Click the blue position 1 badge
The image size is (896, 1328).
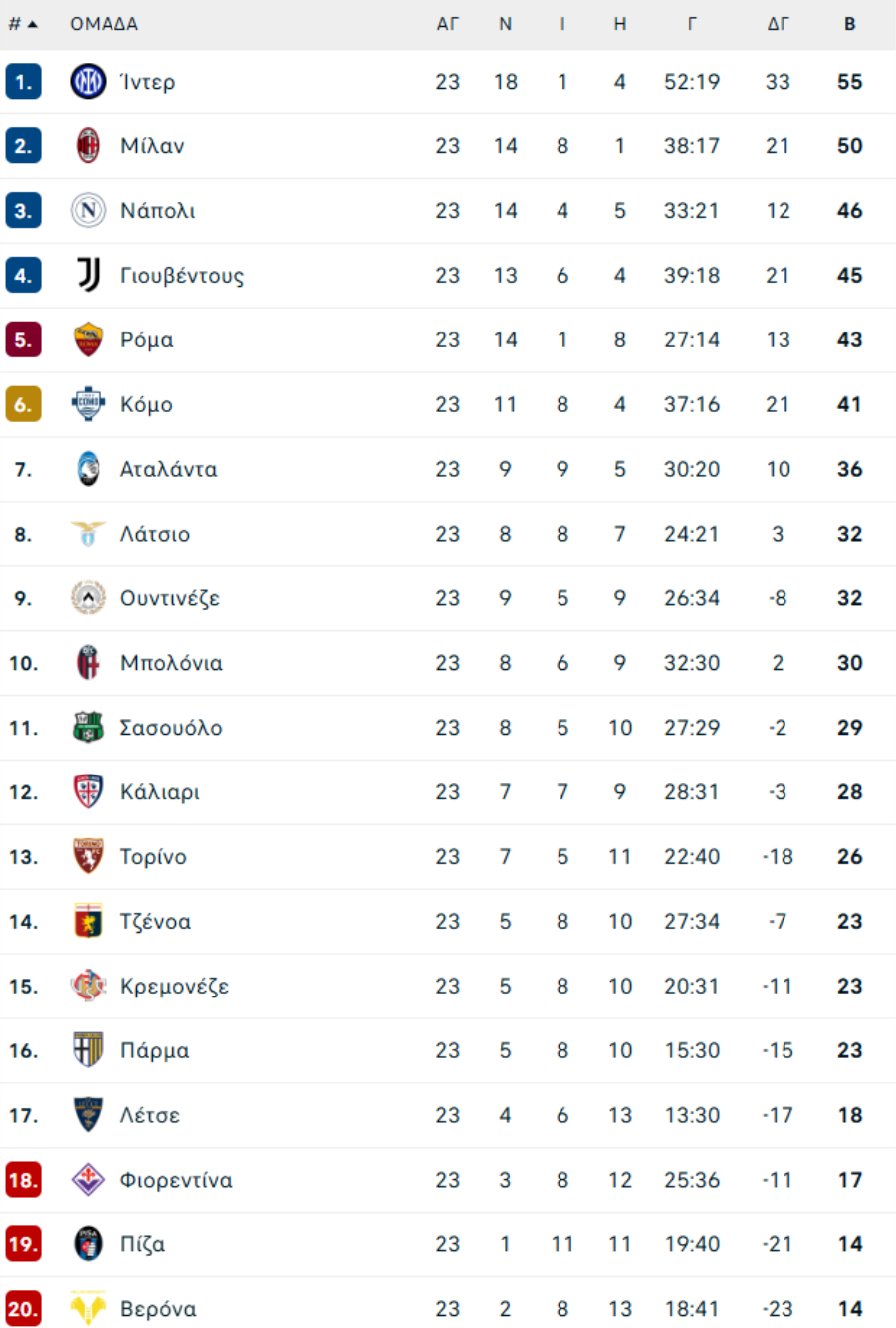(x=23, y=82)
